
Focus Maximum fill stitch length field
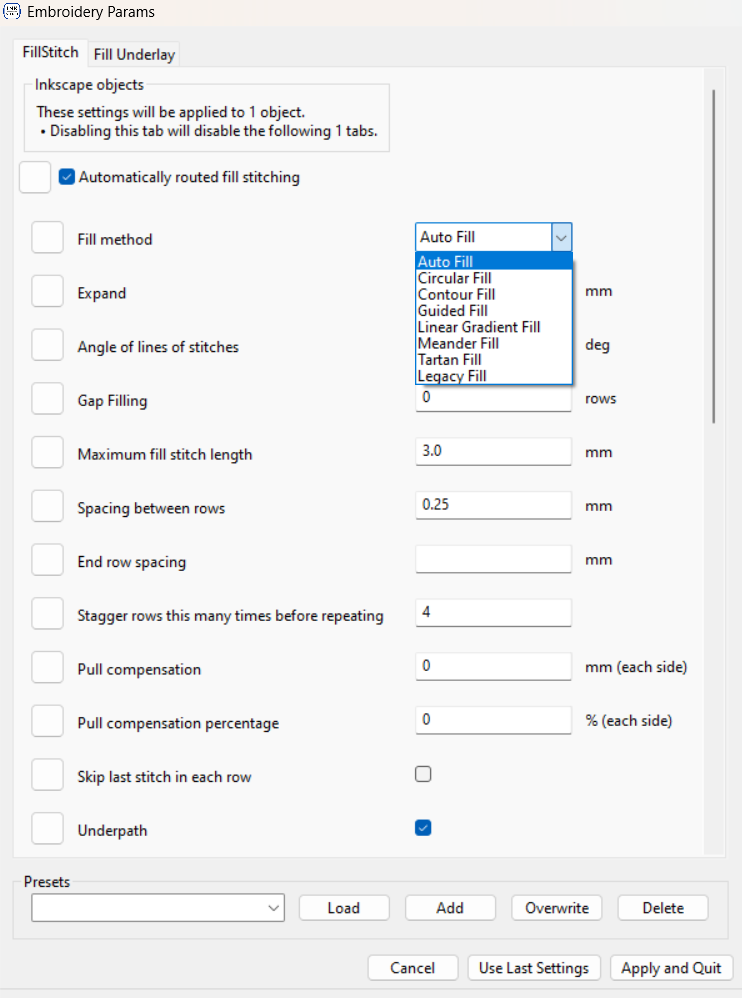point(494,451)
